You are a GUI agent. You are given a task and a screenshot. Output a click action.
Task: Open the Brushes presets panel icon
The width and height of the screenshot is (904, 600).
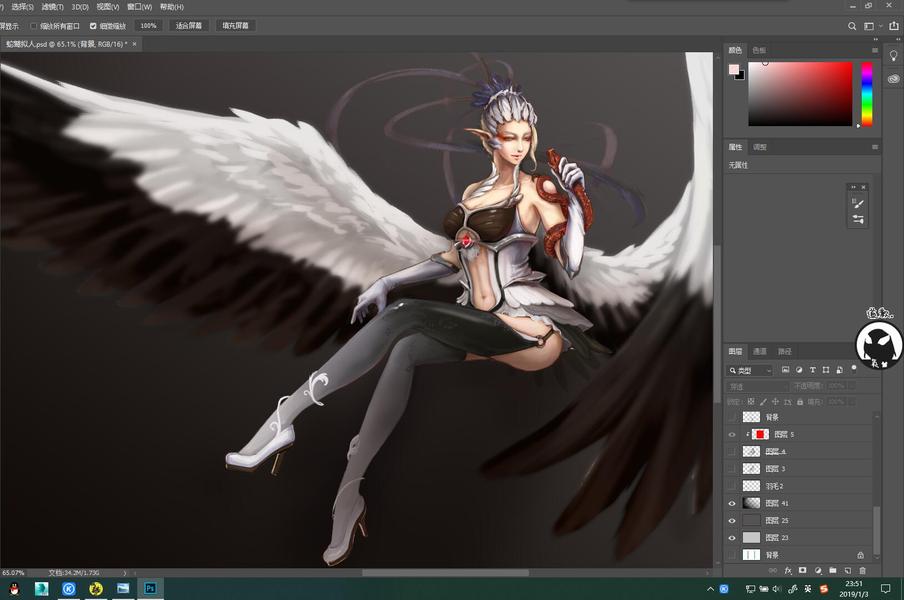pyautogui.click(x=858, y=220)
